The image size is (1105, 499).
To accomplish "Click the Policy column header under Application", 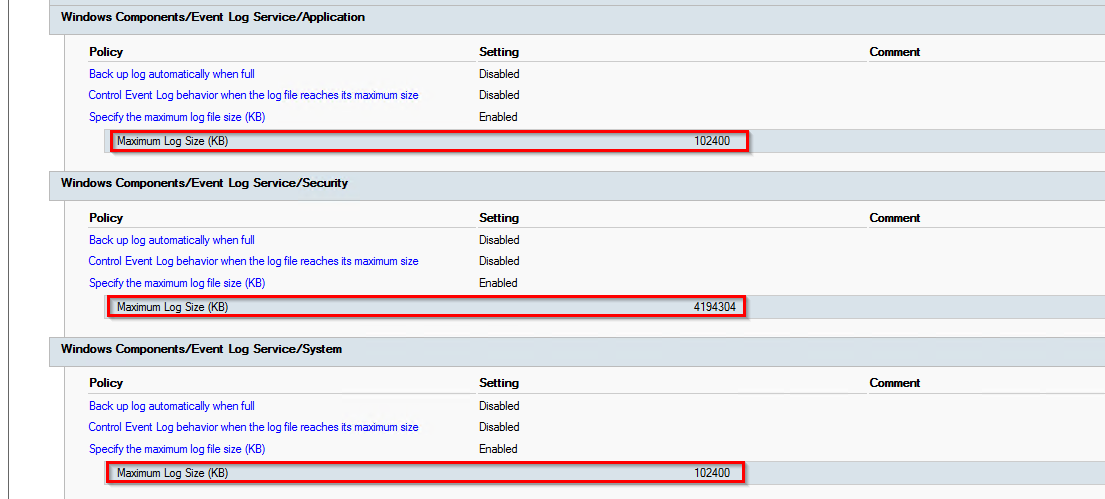I will (106, 52).
